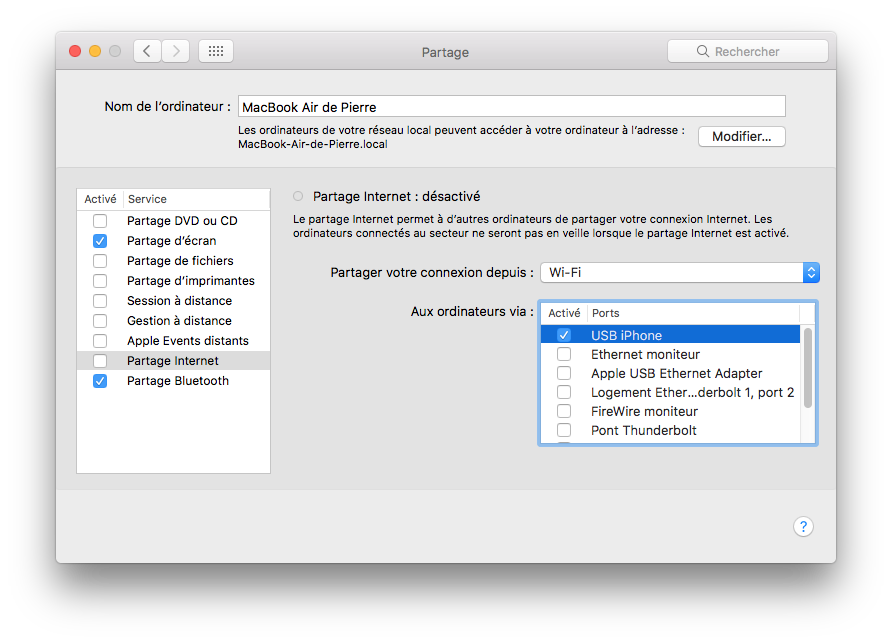Minimize the window with yellow button
This screenshot has width=892, height=643.
[95, 51]
